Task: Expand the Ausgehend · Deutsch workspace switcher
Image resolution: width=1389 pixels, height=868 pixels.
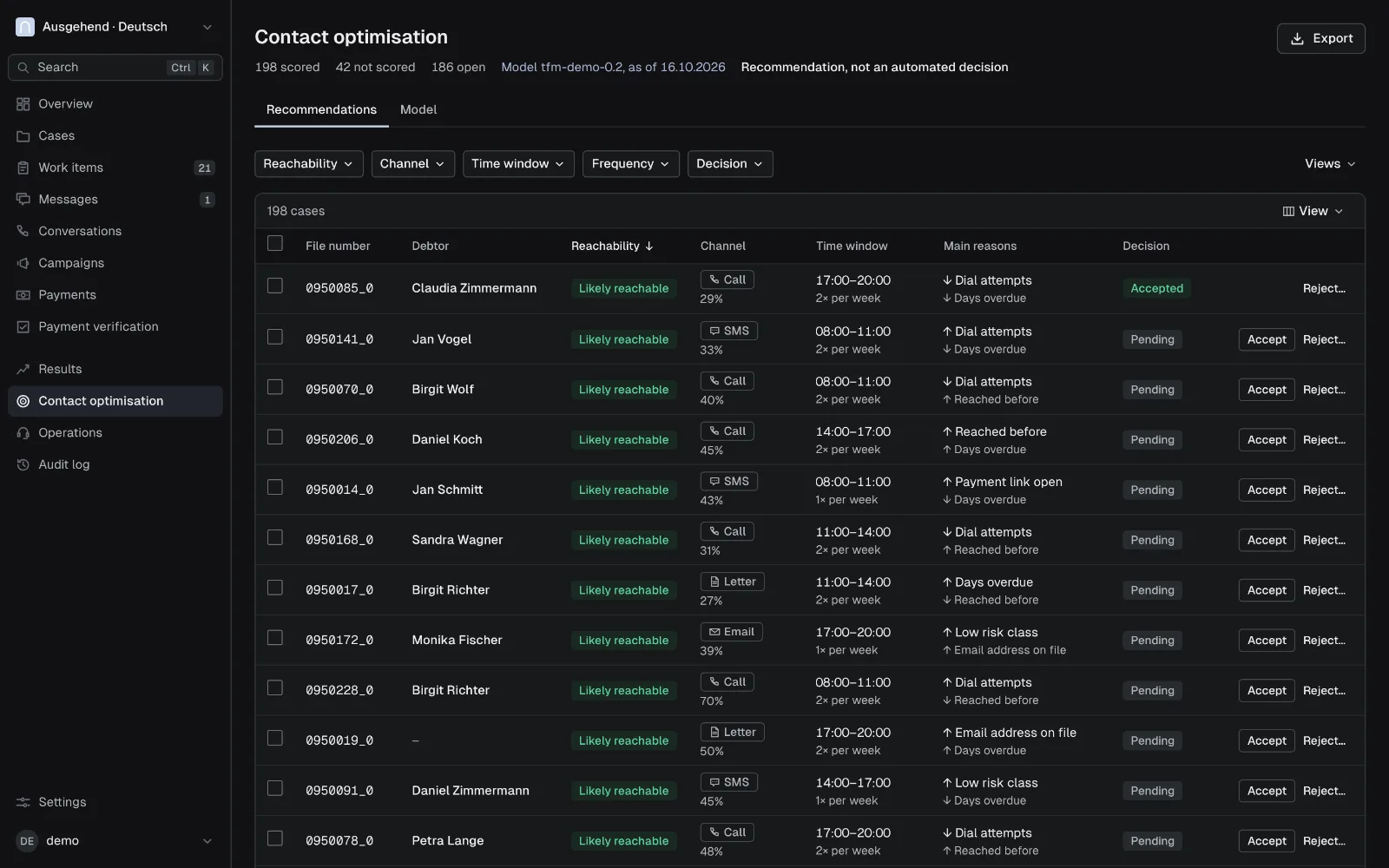Action: (115, 27)
